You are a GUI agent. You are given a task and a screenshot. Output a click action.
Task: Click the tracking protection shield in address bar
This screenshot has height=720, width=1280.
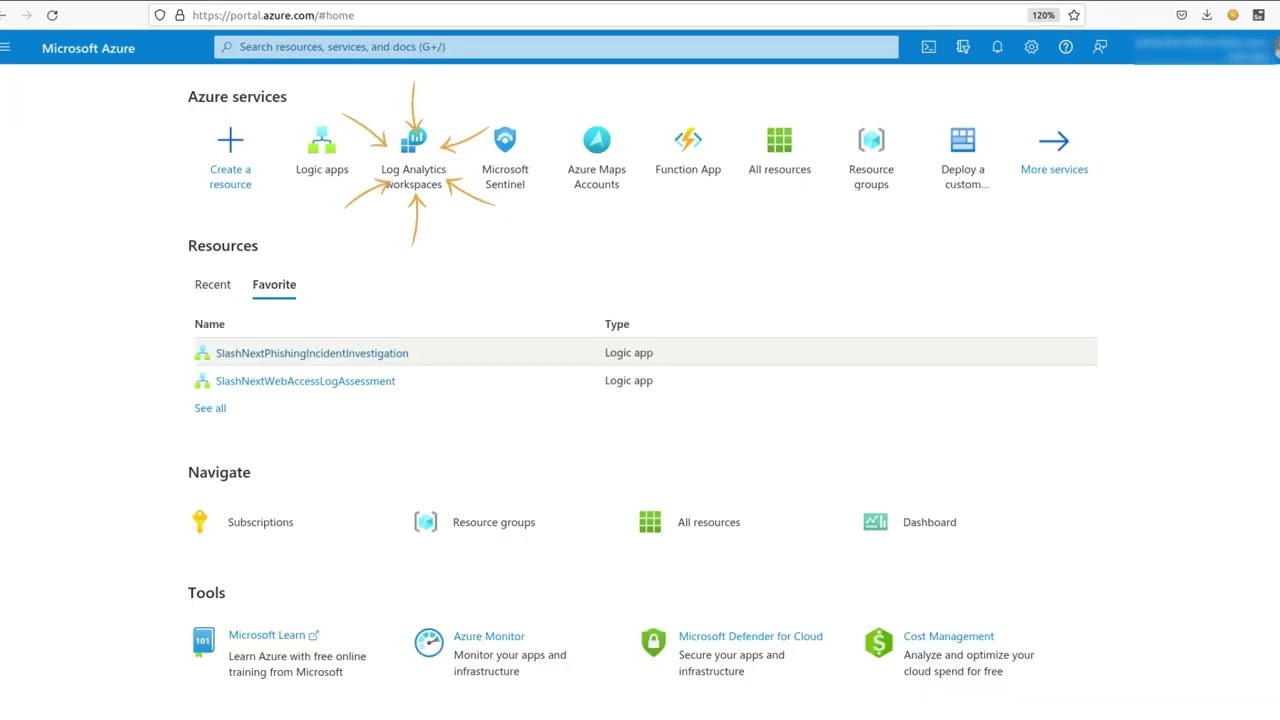[160, 15]
